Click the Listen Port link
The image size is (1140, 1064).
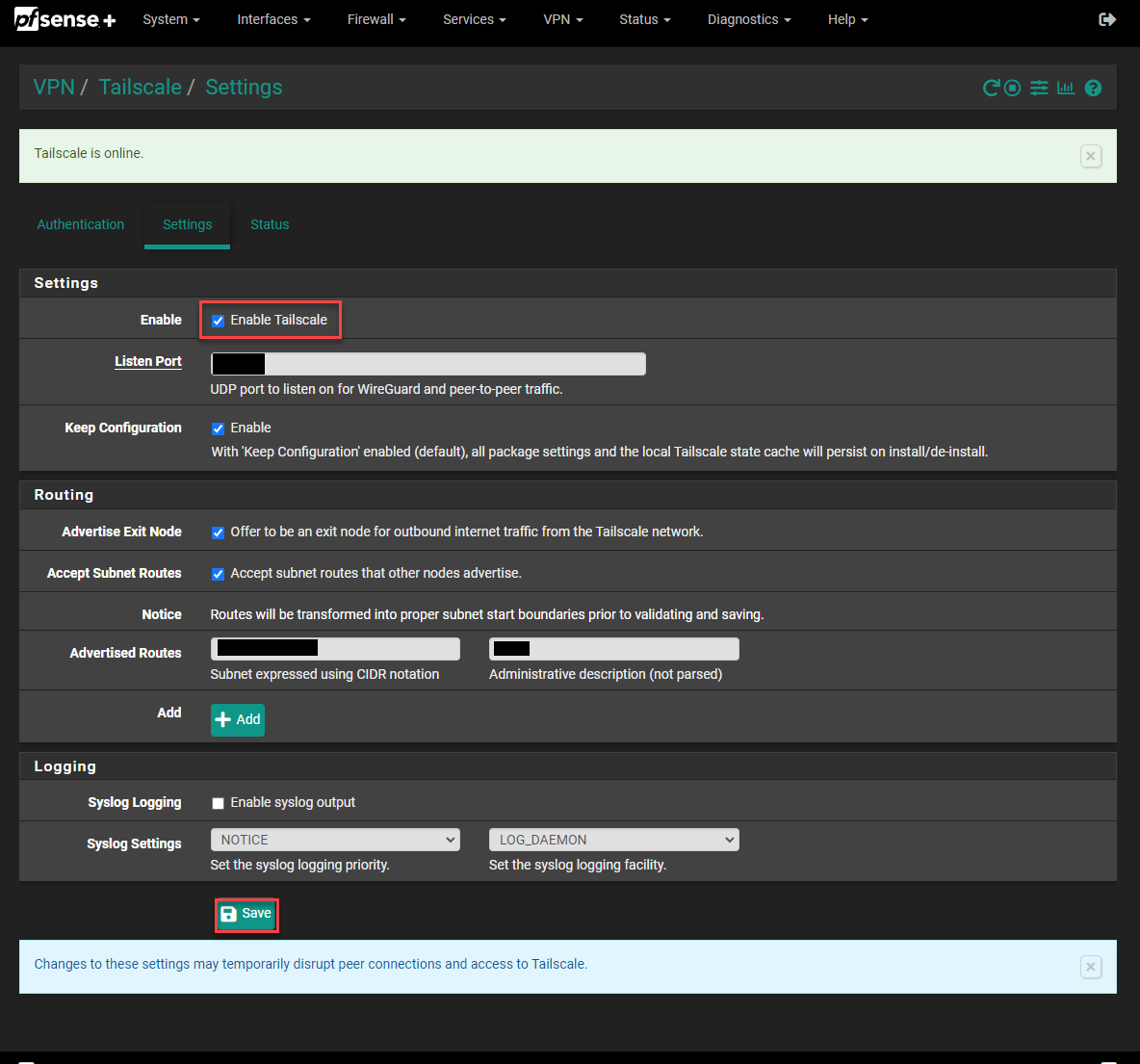(147, 361)
